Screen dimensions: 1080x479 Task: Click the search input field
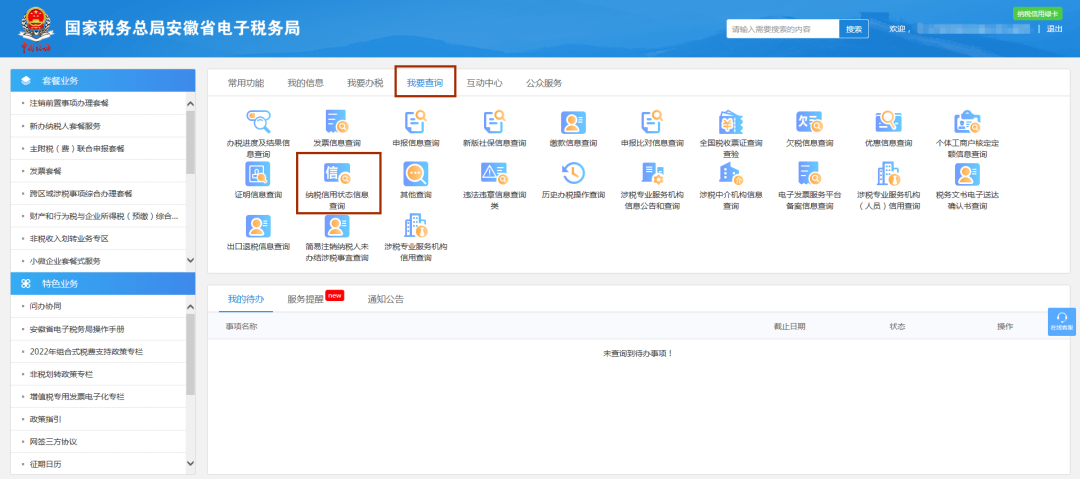(782, 29)
